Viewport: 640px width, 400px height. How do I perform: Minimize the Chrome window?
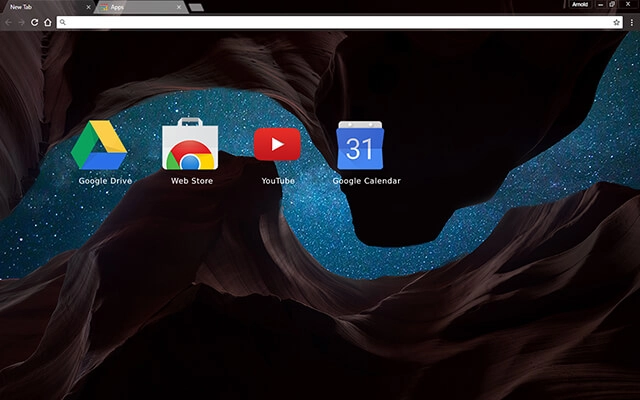click(x=600, y=4)
